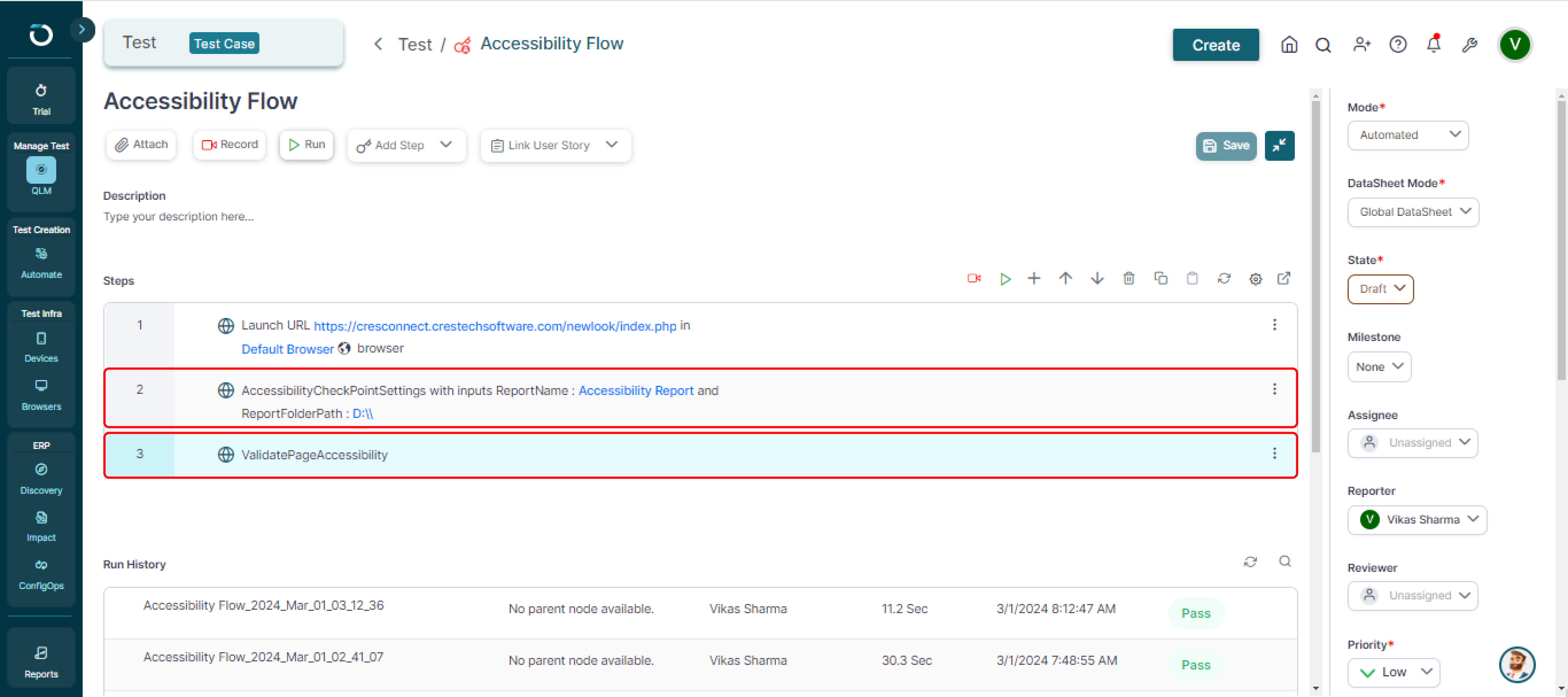Expand the State dropdown set to Draft
This screenshot has width=1568, height=697.
coord(1380,289)
